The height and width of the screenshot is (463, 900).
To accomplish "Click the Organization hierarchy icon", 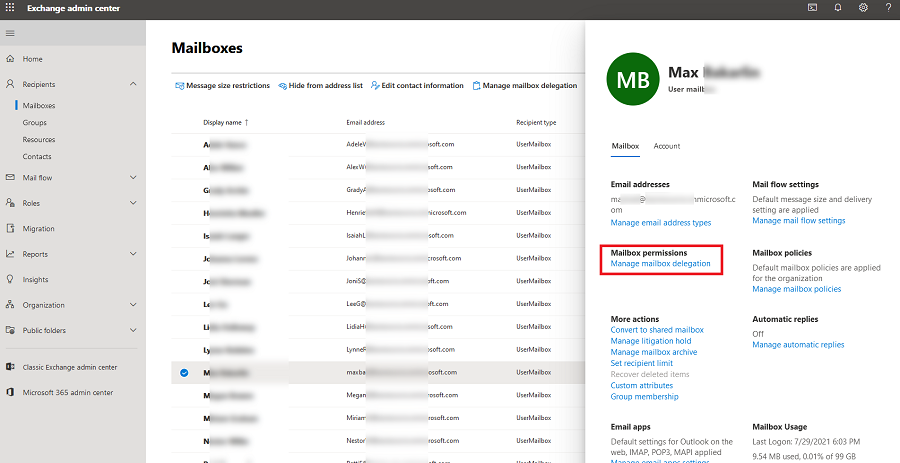I will point(10,305).
